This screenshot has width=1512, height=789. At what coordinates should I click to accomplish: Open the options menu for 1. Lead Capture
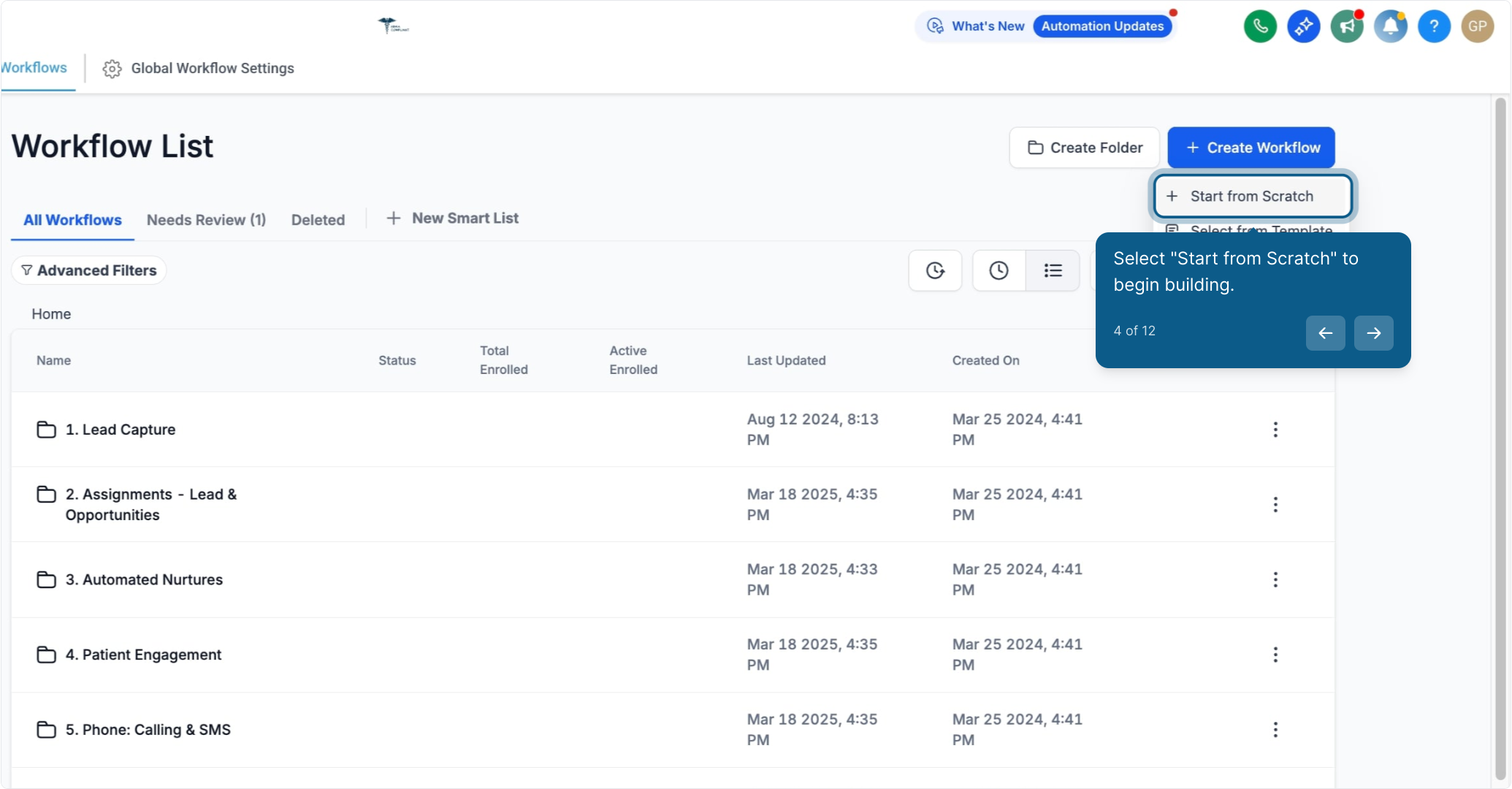pos(1275,430)
